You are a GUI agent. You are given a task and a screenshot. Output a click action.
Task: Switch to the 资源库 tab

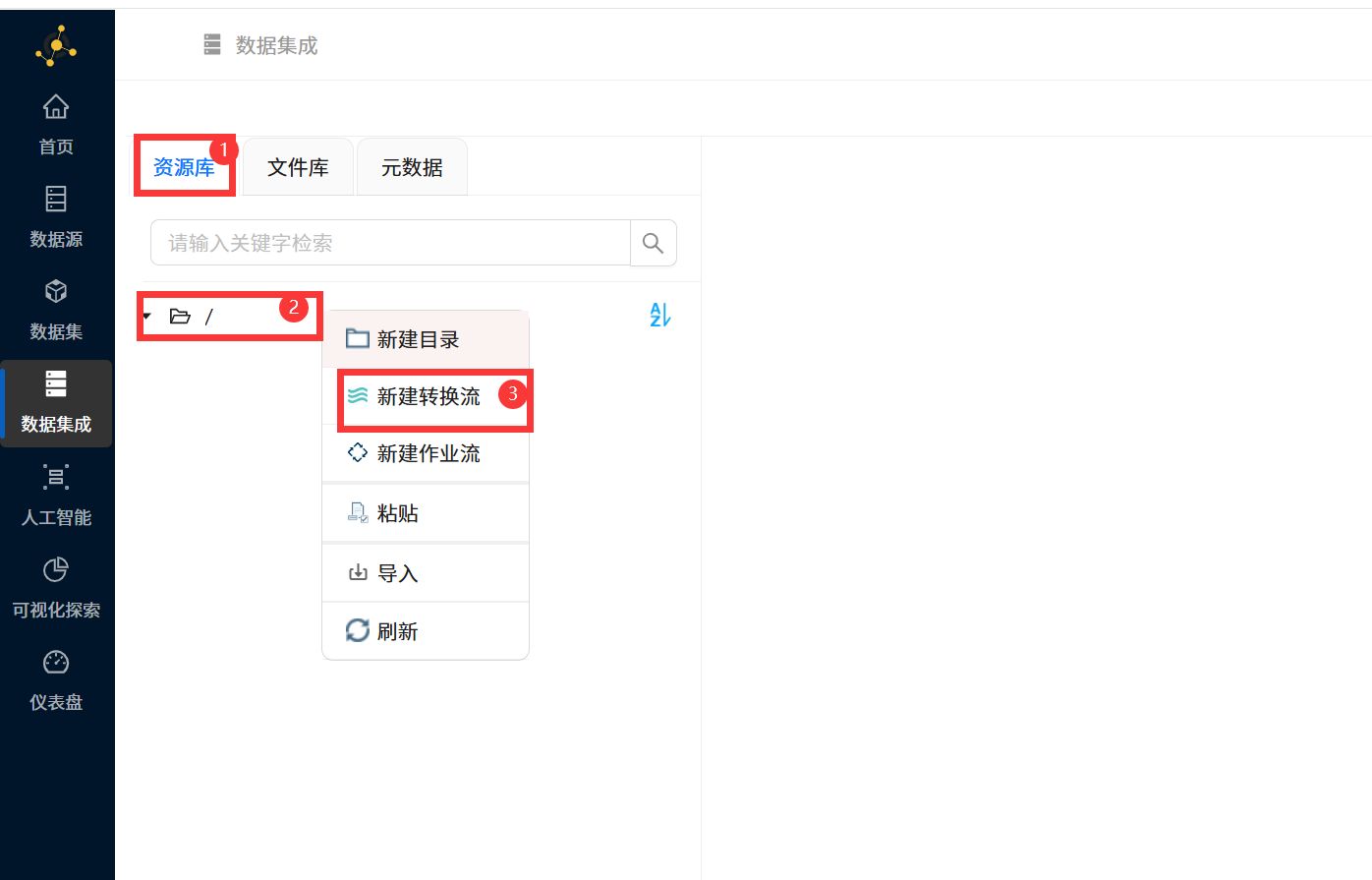[184, 167]
